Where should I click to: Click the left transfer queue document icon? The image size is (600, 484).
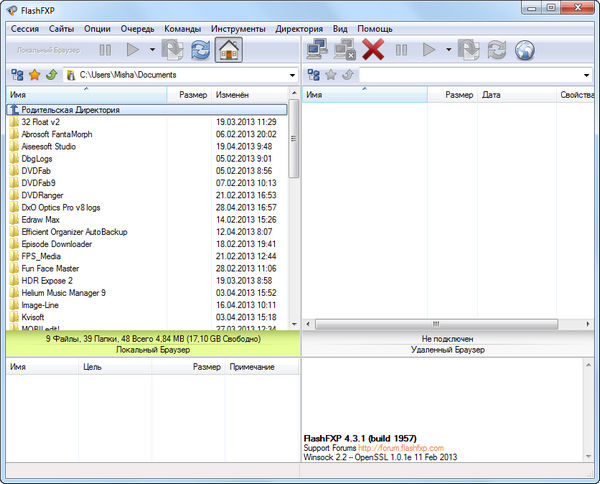coord(172,49)
